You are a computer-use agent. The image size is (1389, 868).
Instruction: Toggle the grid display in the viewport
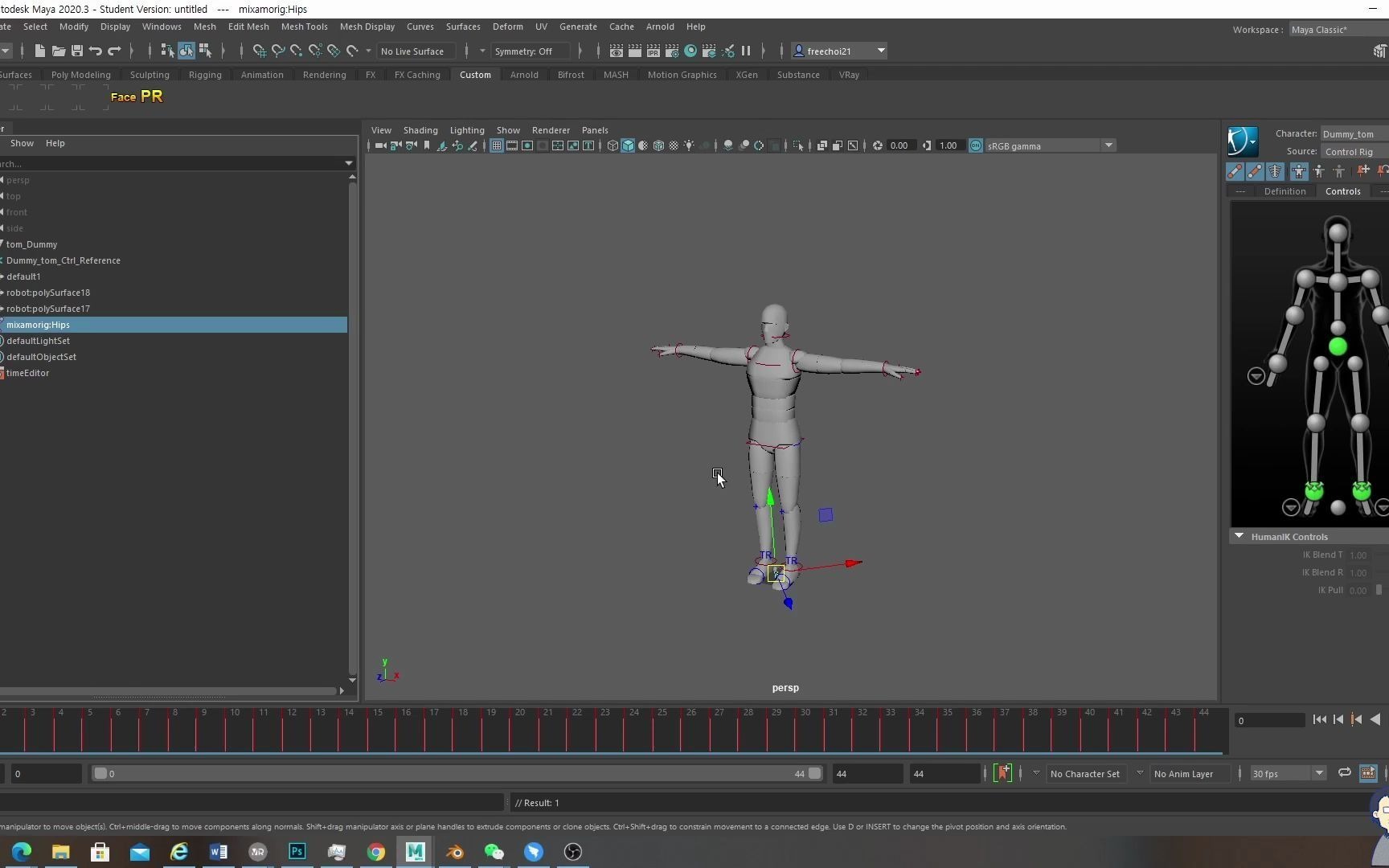point(496,145)
